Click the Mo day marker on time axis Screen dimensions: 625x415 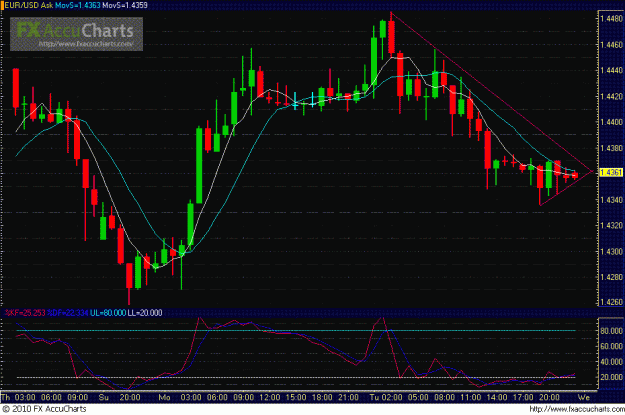[164, 397]
